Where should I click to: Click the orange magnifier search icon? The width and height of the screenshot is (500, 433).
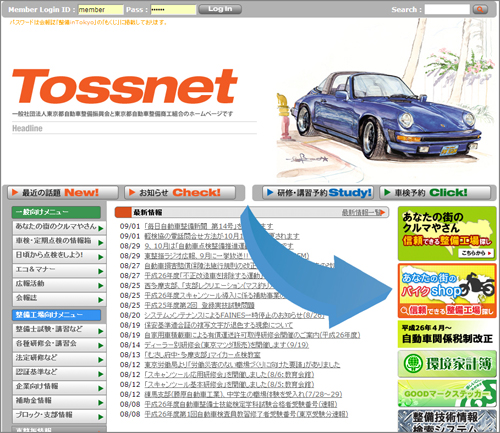[x=480, y=10]
